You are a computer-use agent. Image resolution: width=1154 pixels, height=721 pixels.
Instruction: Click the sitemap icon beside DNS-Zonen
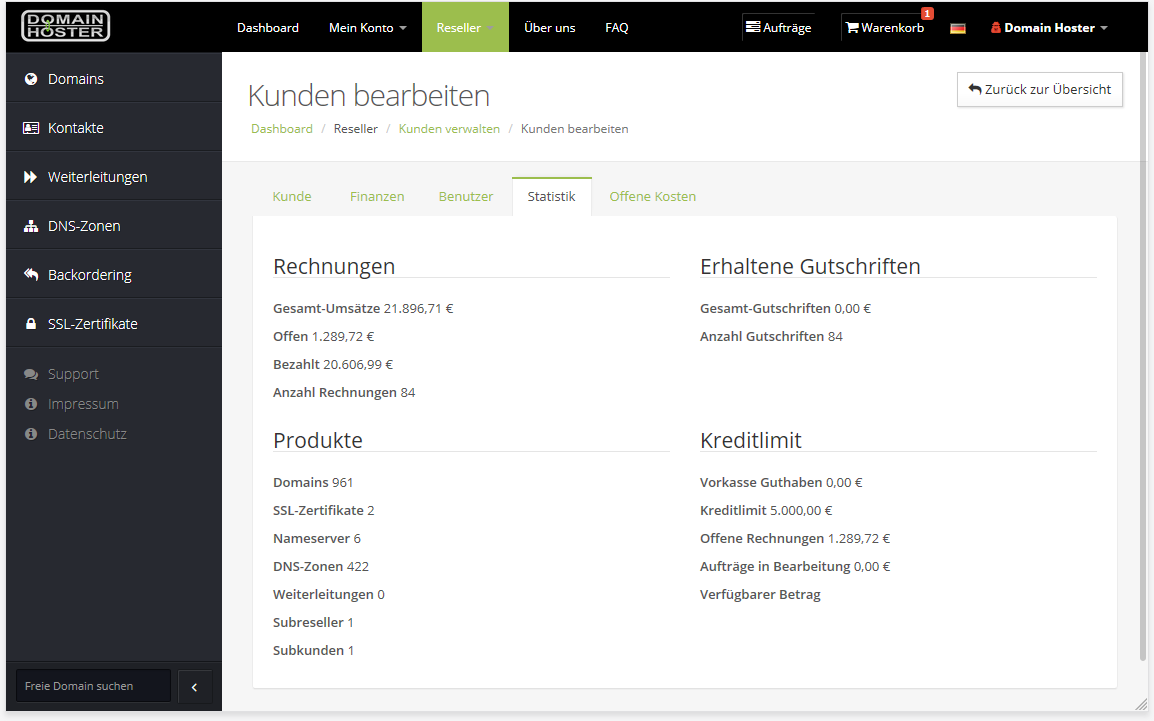tap(31, 226)
